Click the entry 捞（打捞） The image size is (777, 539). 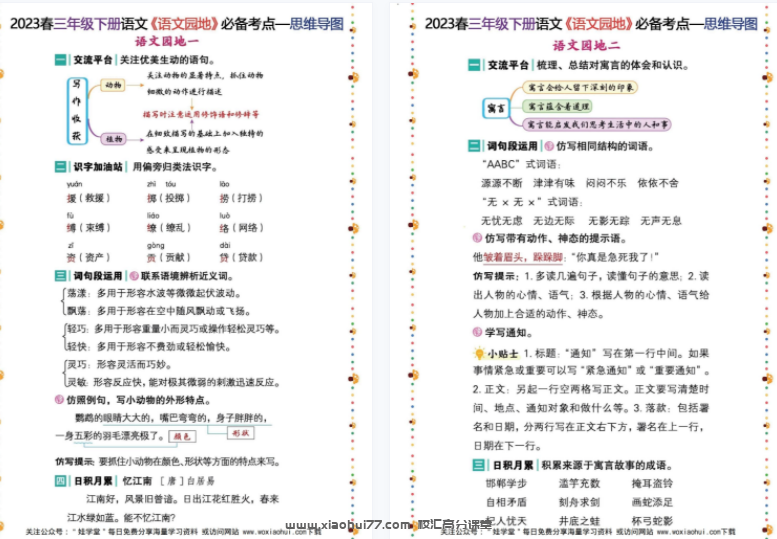pos(241,198)
